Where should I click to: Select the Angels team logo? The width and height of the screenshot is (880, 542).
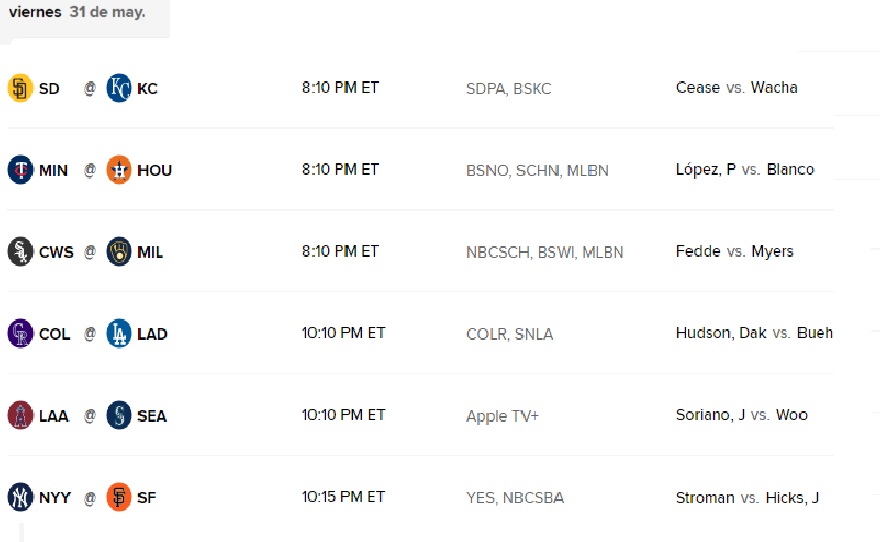pos(20,415)
